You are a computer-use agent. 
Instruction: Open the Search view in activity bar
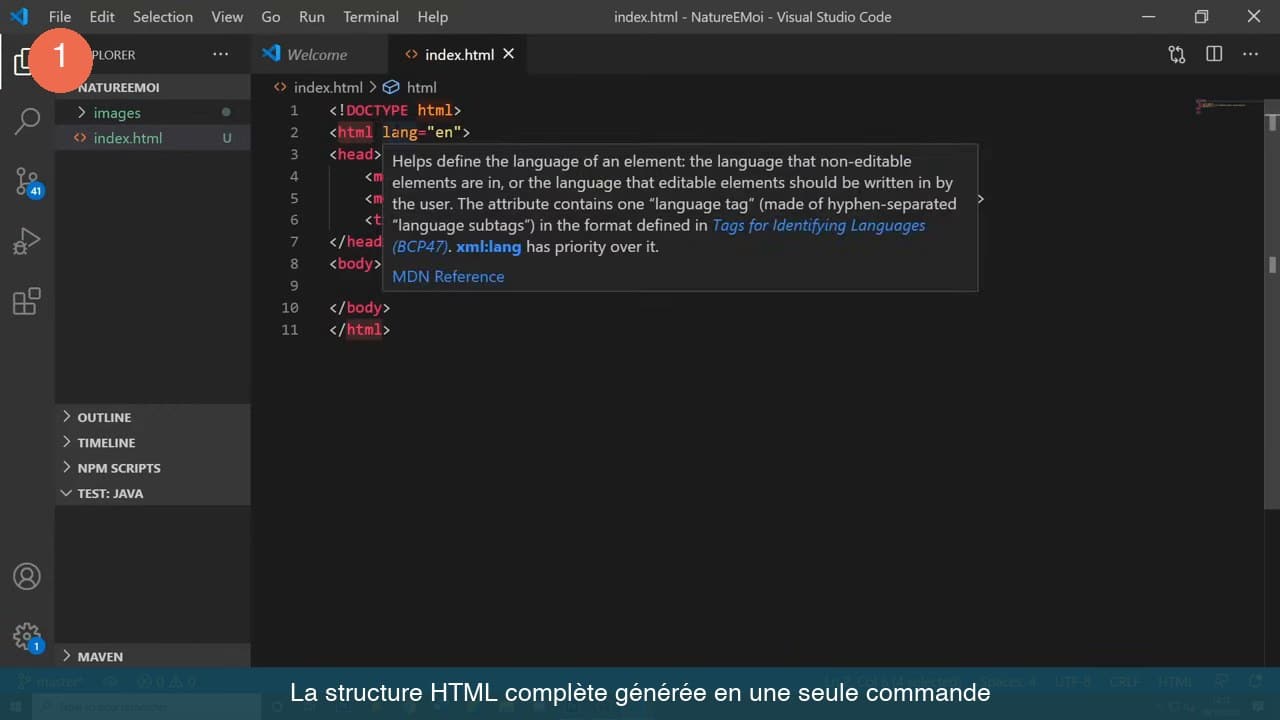click(x=27, y=121)
